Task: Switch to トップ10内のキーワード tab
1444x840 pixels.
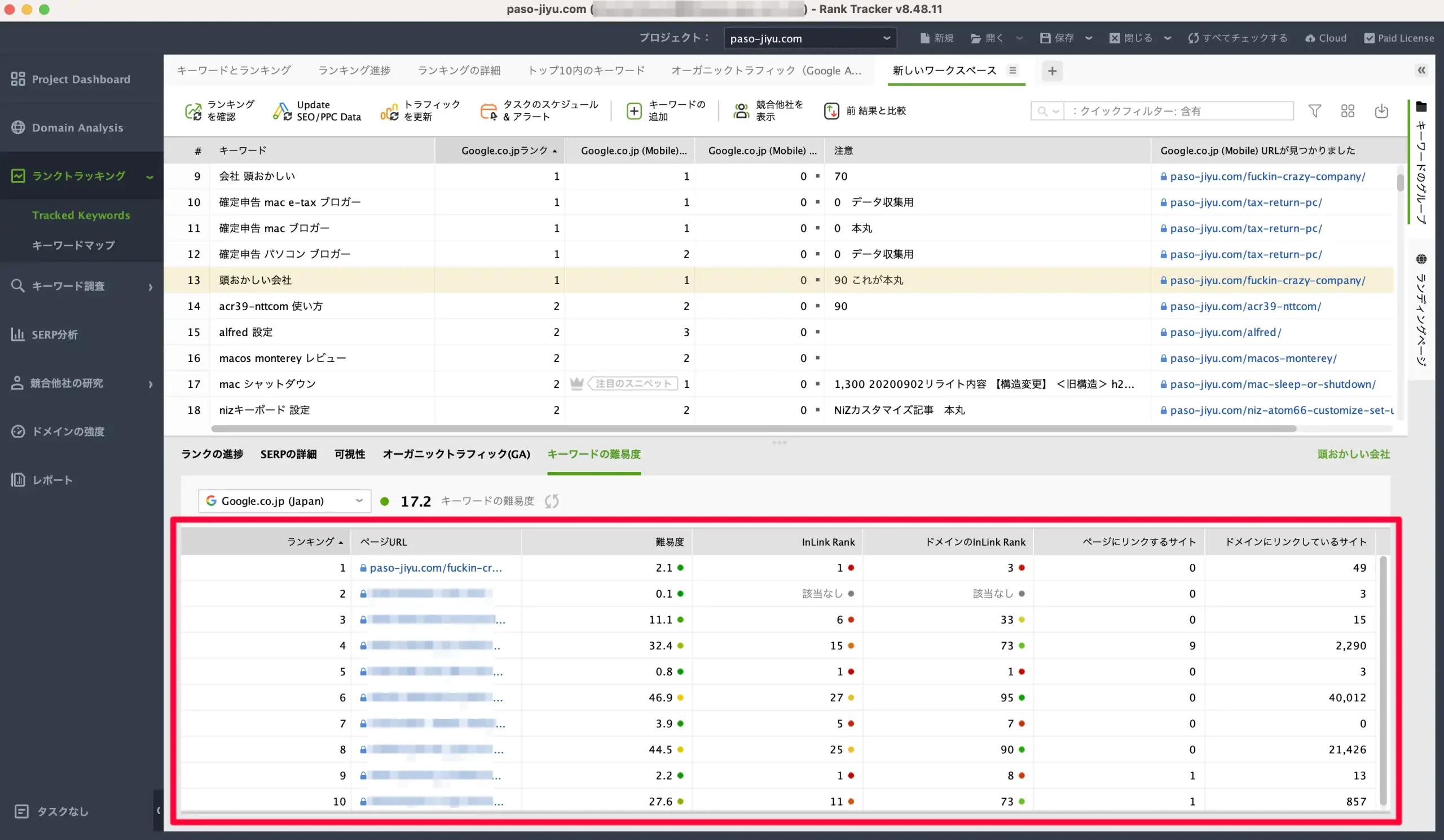Action: tap(586, 70)
